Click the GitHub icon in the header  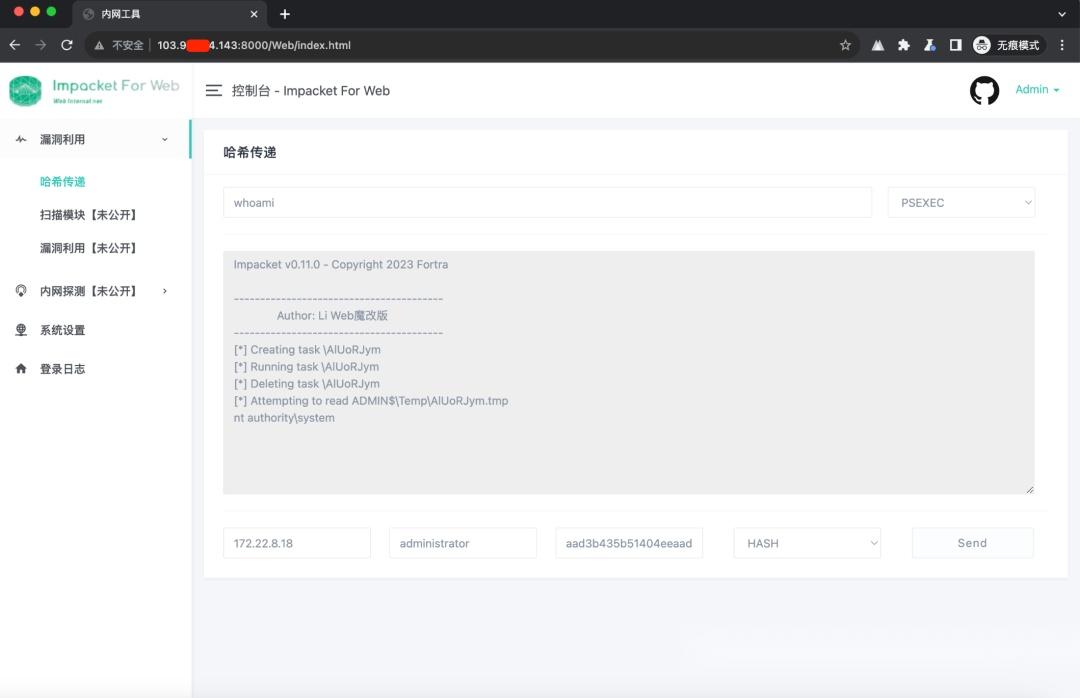(984, 90)
